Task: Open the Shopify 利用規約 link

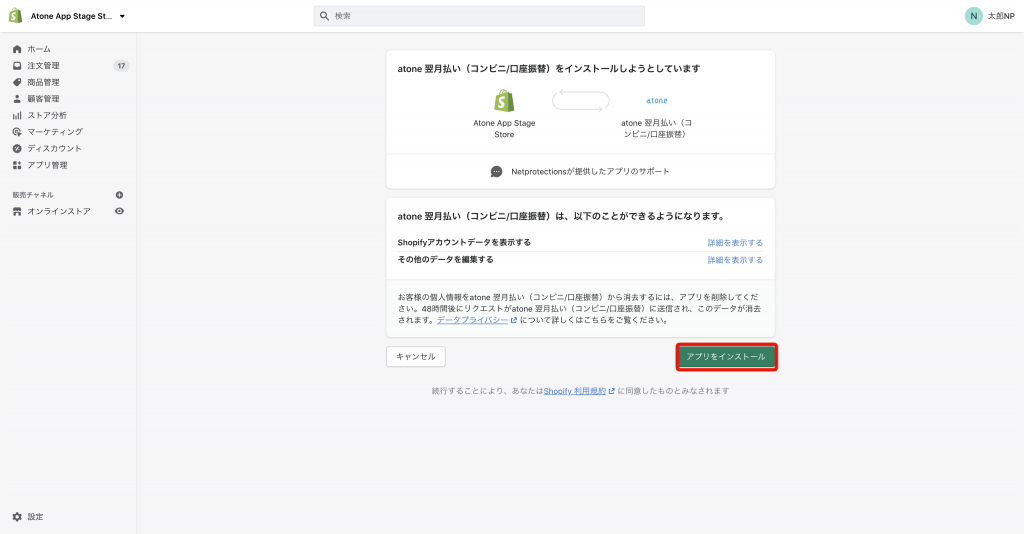Action: pyautogui.click(x=575, y=391)
